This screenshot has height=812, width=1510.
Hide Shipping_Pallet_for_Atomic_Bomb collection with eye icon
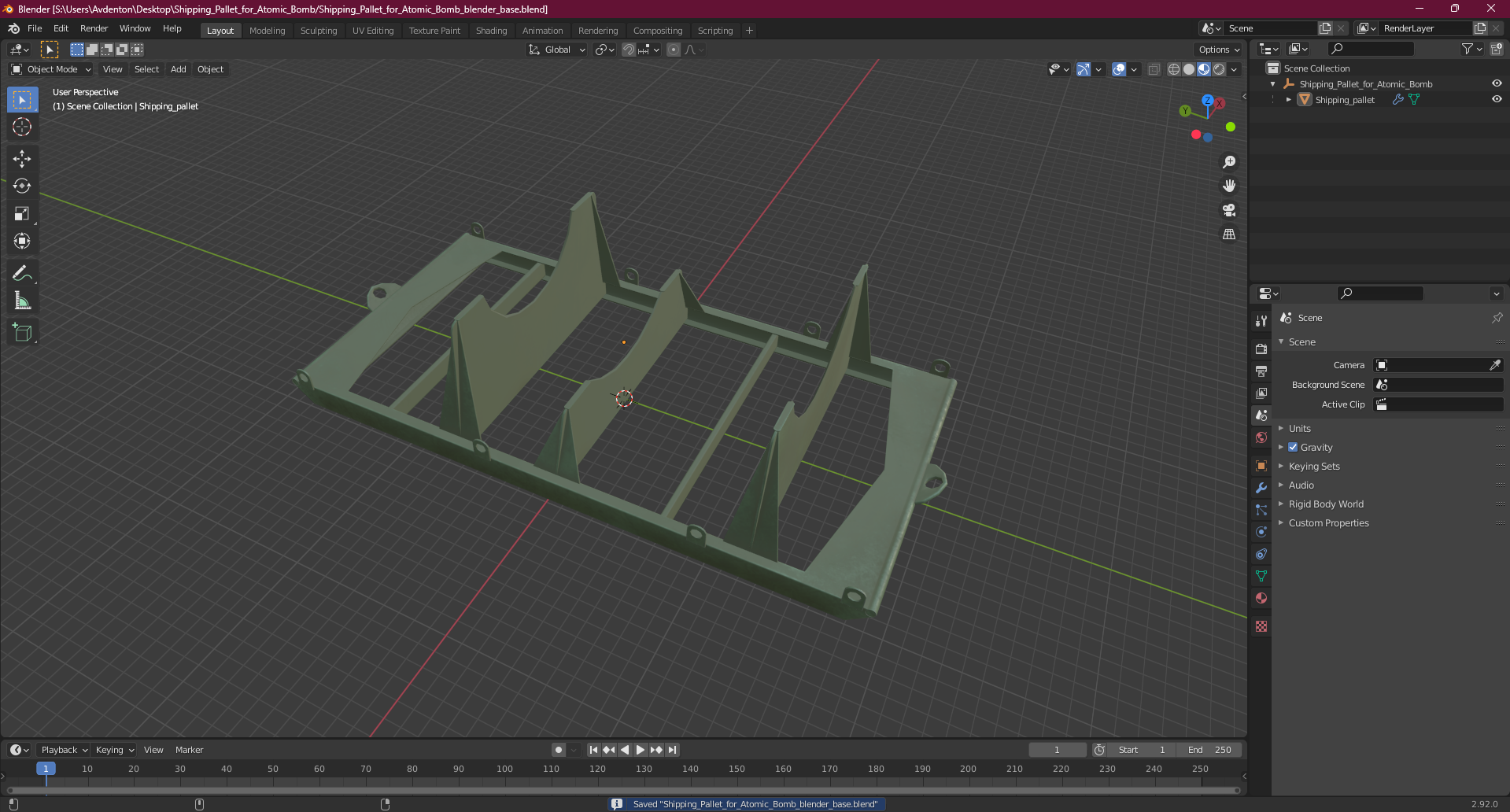(x=1497, y=83)
